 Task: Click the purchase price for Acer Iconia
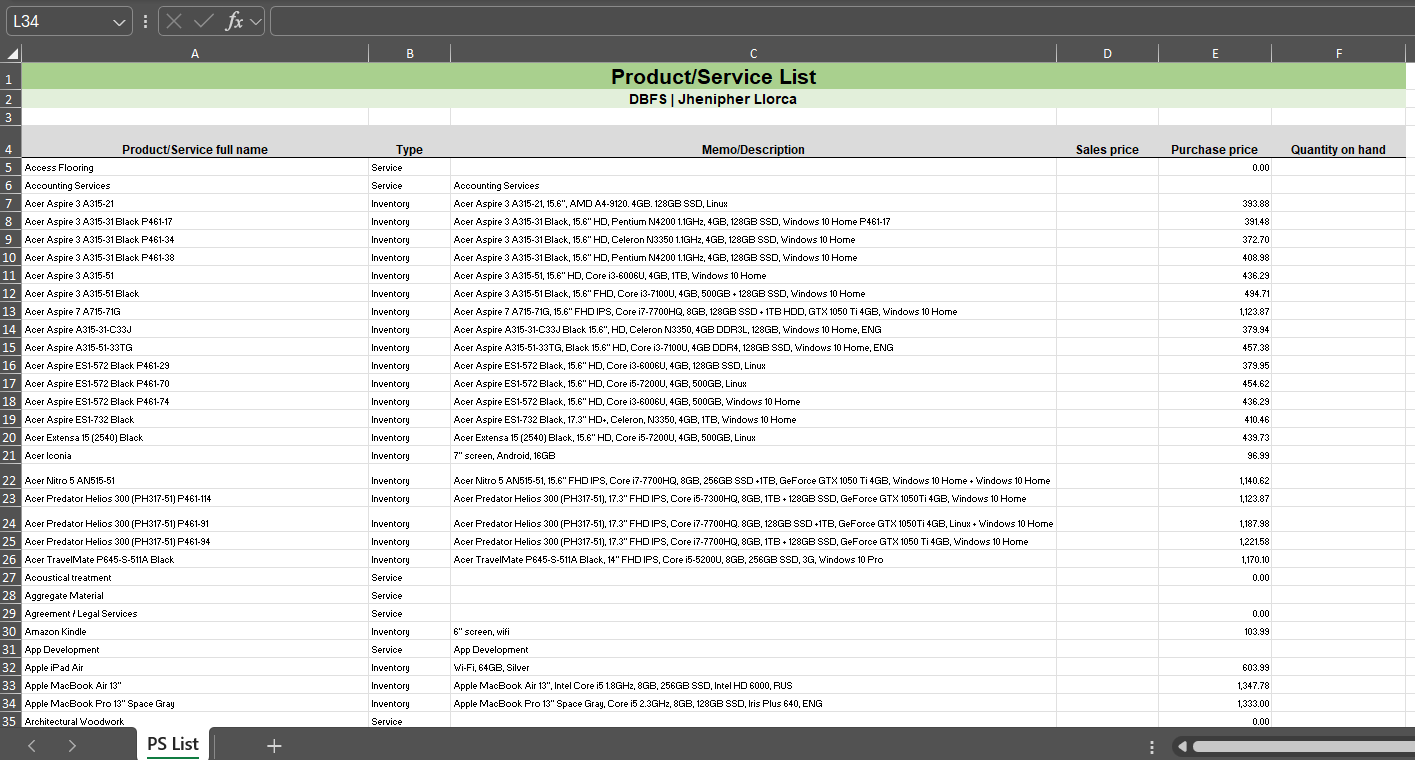1215,456
